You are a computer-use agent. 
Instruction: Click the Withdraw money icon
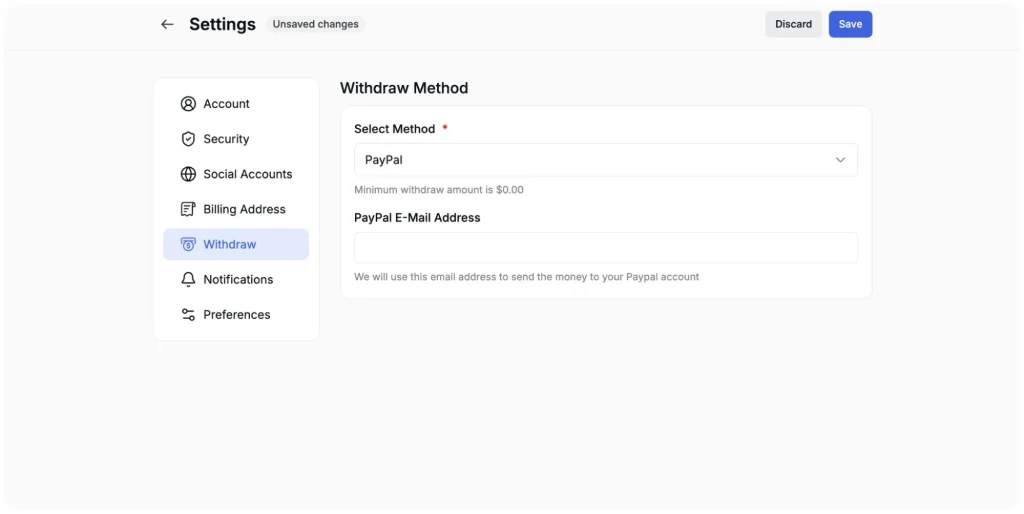[x=188, y=244]
